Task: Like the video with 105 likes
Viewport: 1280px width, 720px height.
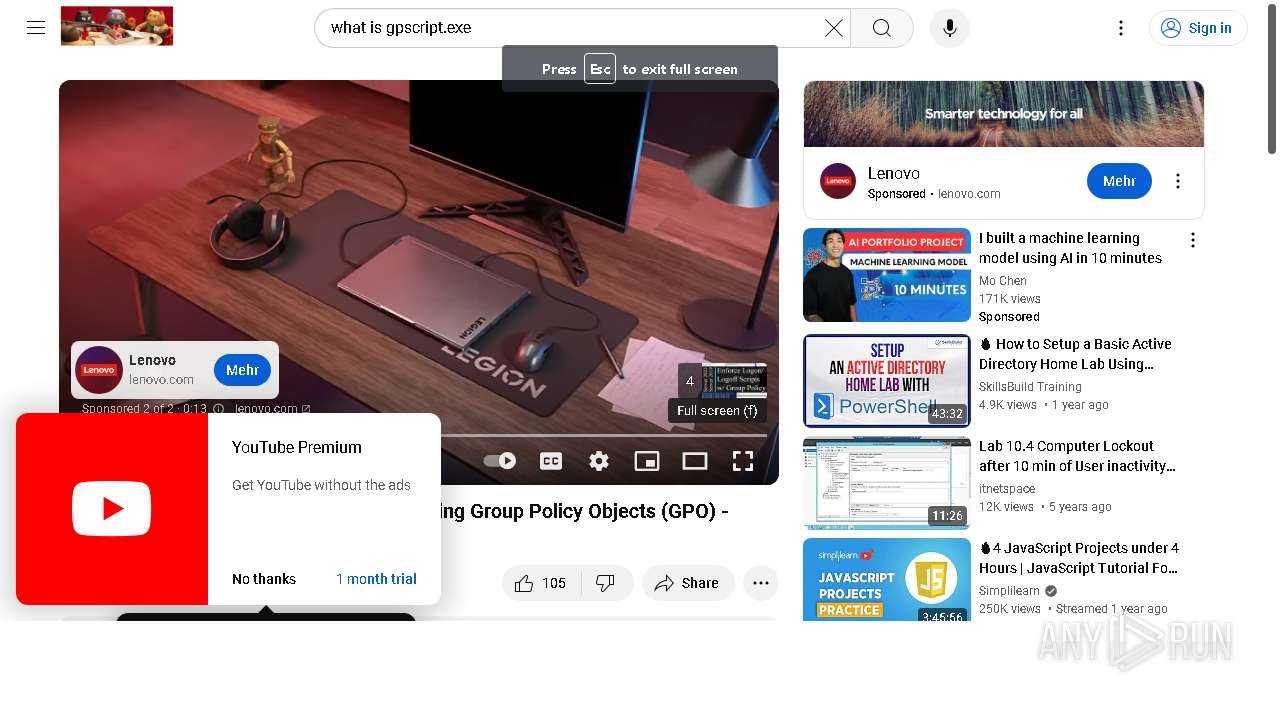Action: (541, 583)
